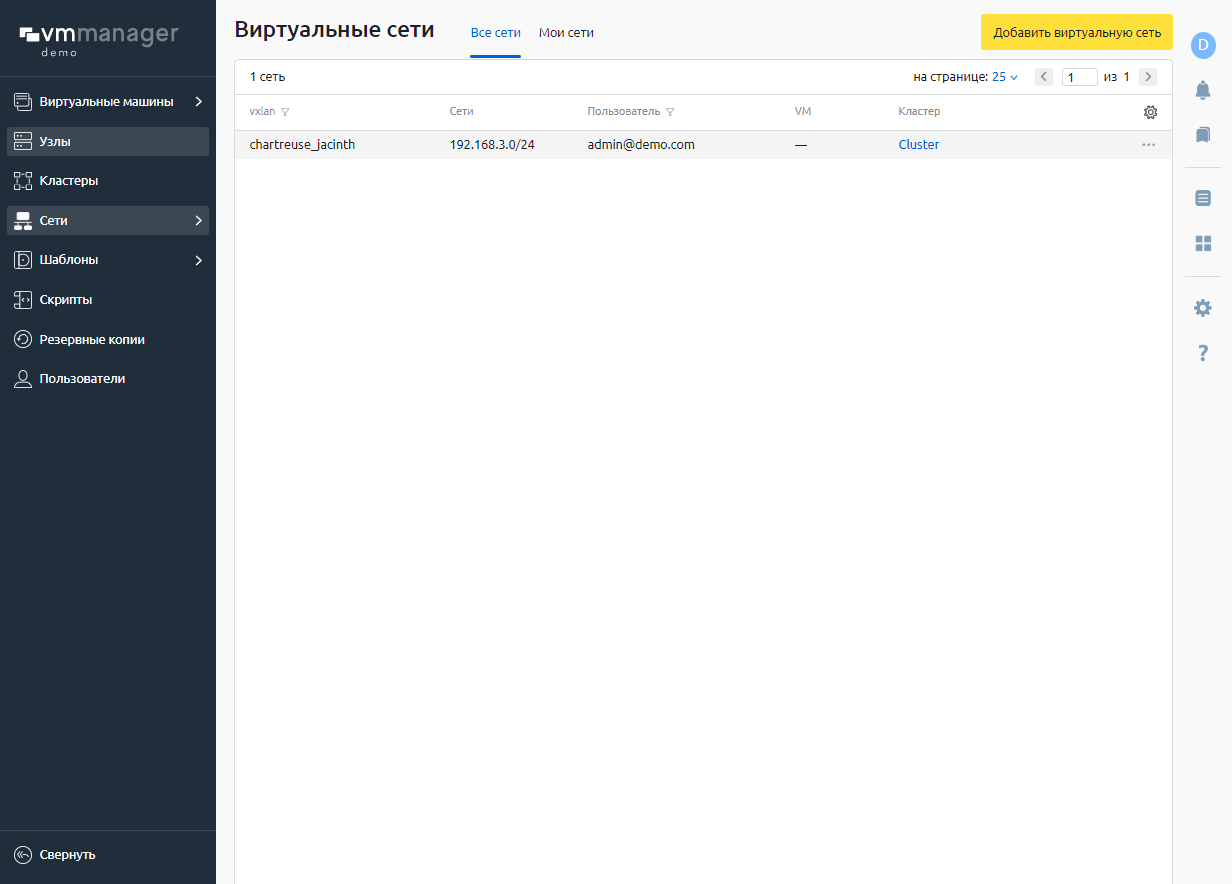Click 192.168.3.0/24 network cell
This screenshot has width=1232, height=884.
tap(492, 145)
